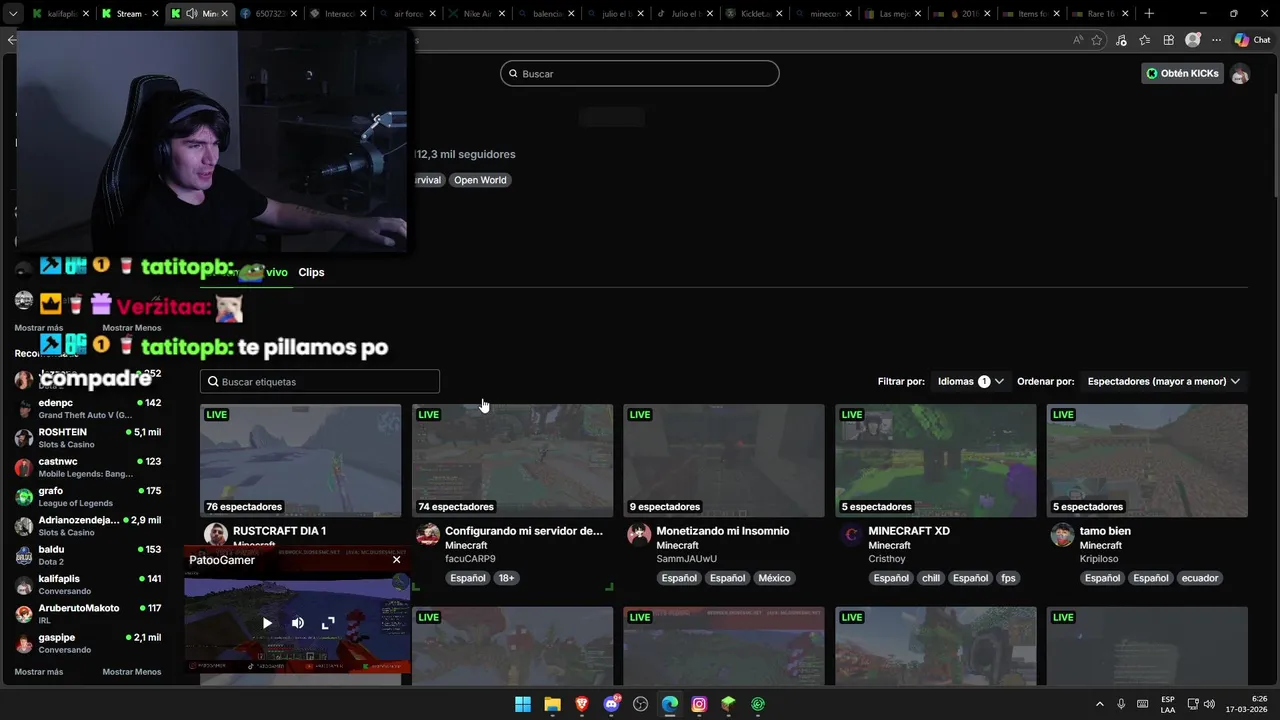Open the facuCARP9 channel link

click(x=470, y=559)
